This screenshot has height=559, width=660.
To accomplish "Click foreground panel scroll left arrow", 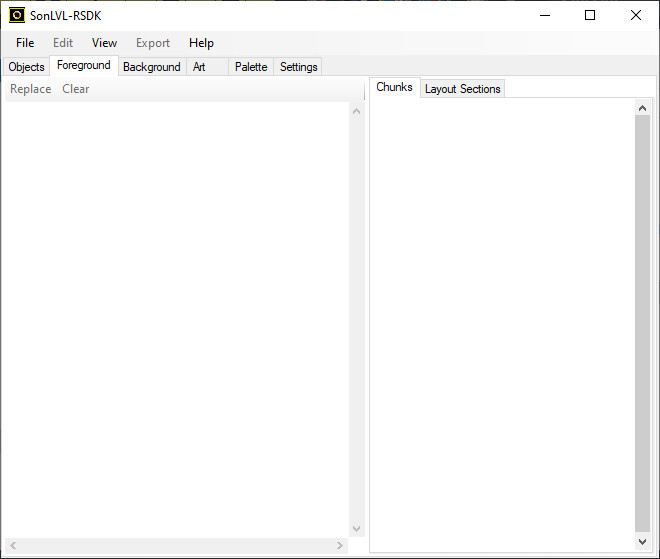I will pos(12,546).
